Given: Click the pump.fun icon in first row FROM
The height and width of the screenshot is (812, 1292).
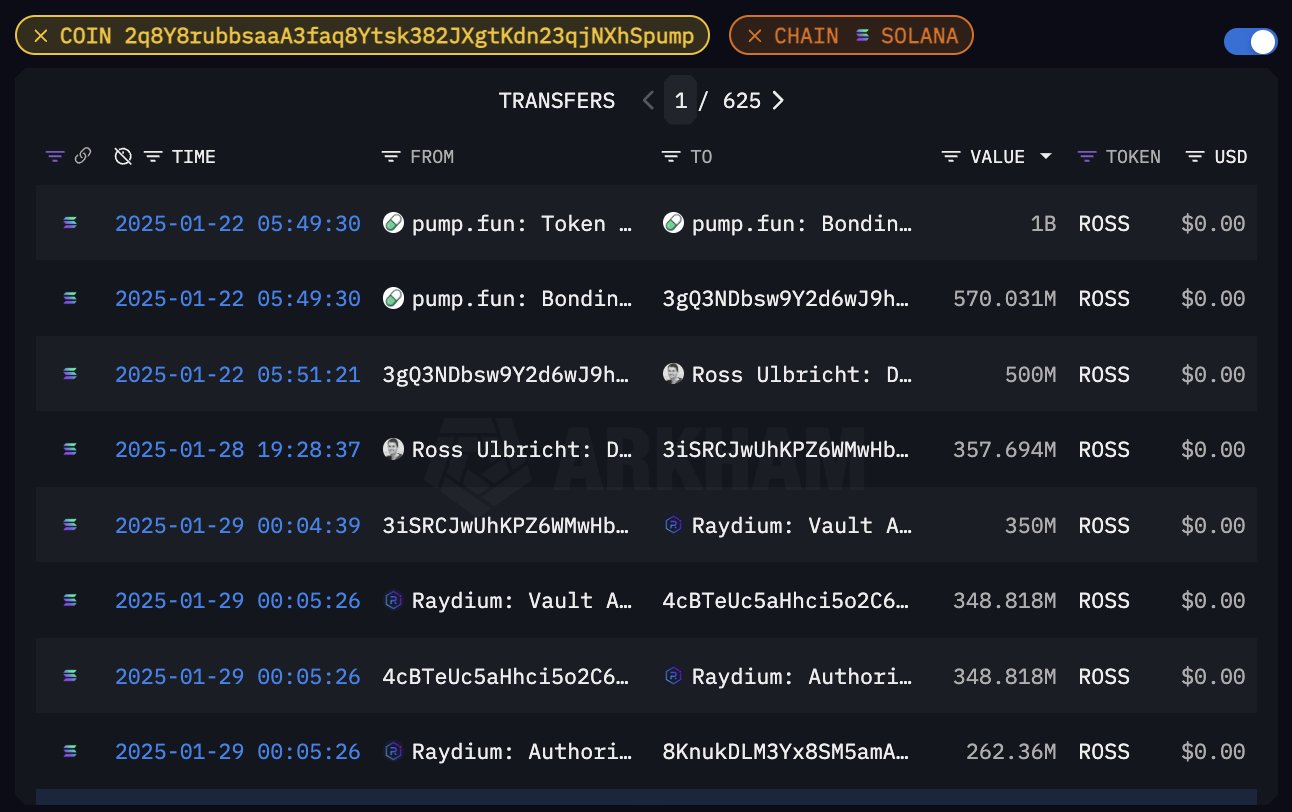Looking at the screenshot, I should pyautogui.click(x=393, y=223).
